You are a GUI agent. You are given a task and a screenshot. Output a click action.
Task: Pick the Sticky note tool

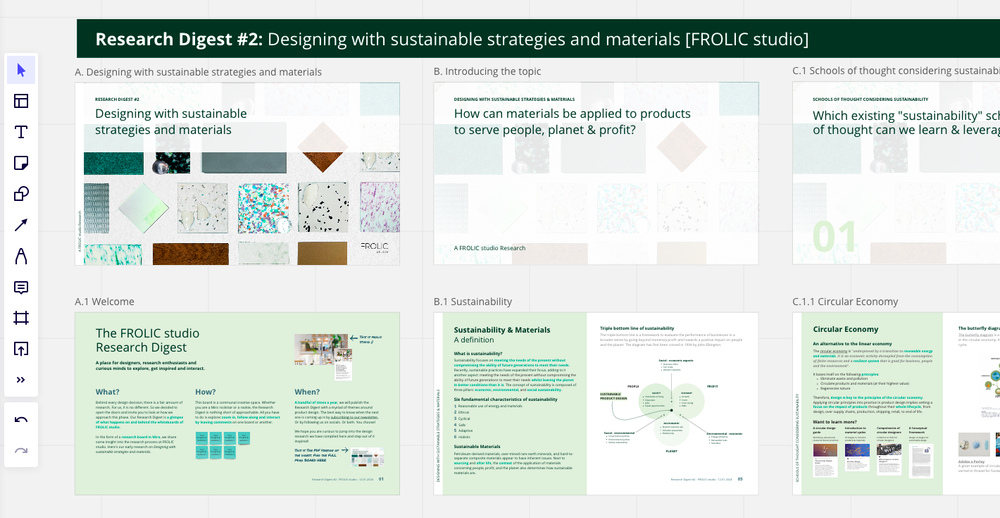pyautogui.click(x=21, y=163)
